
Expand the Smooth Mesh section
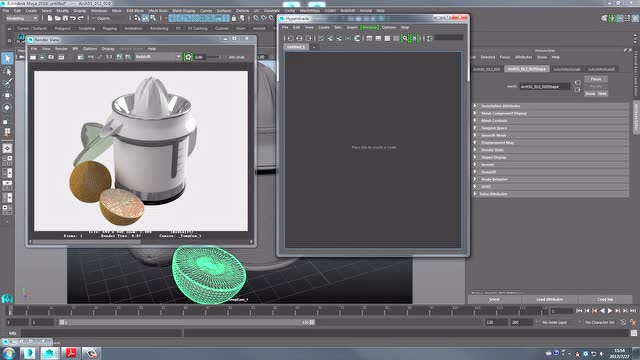550,136
